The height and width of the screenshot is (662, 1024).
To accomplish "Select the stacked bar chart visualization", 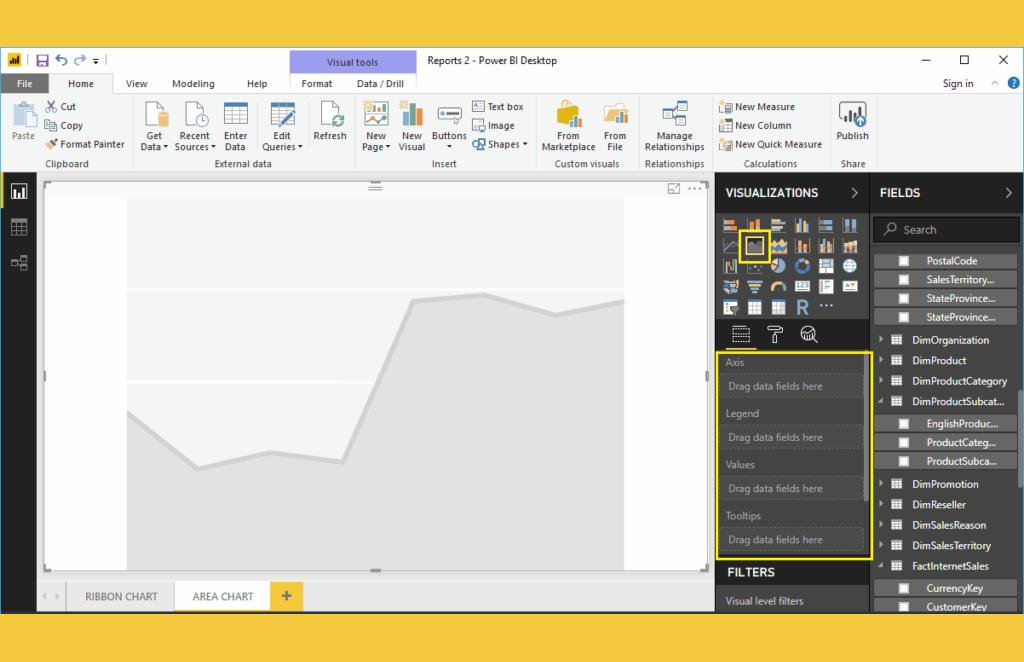I will point(731,226).
